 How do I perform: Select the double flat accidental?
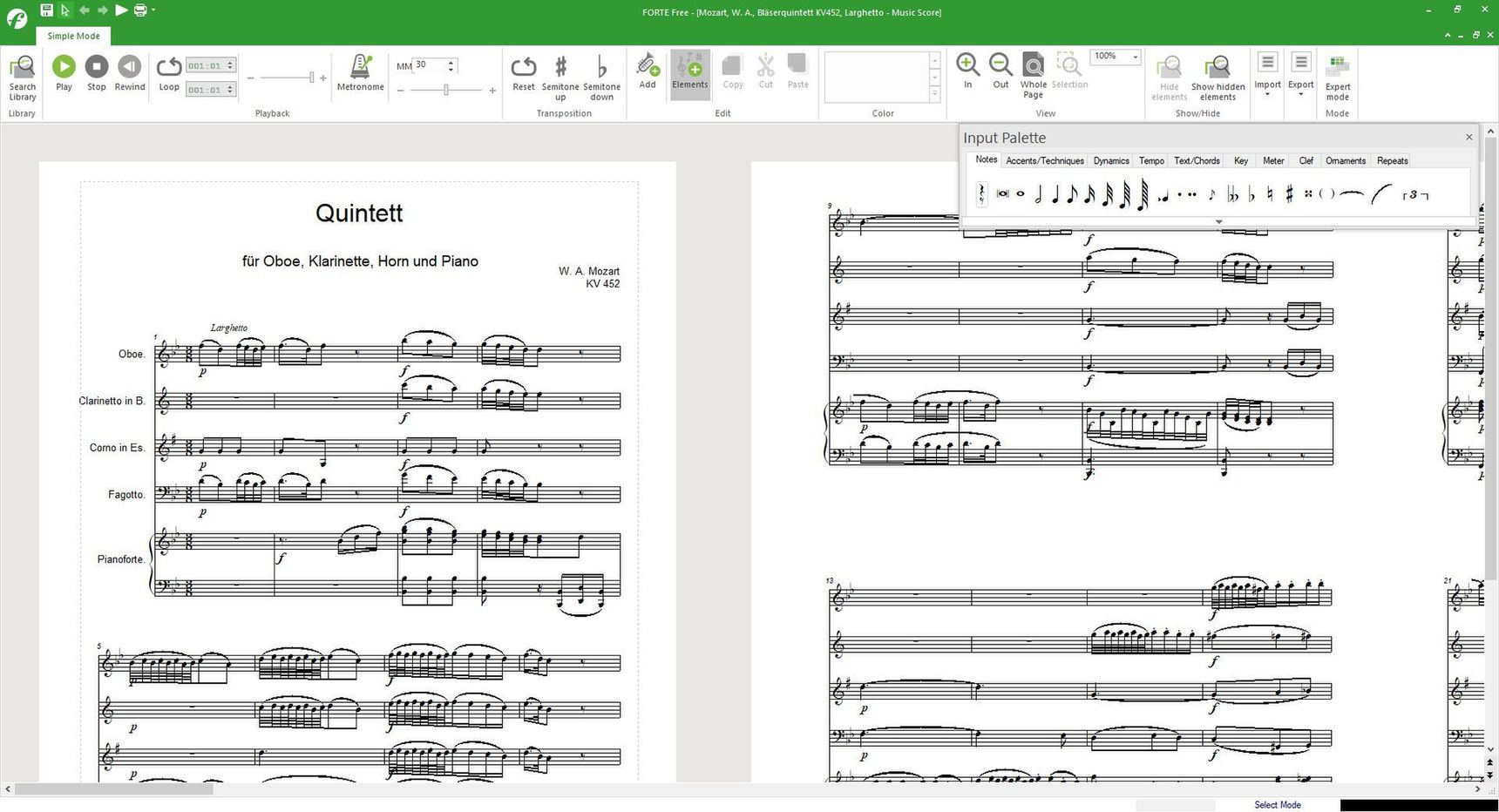[x=1232, y=195]
